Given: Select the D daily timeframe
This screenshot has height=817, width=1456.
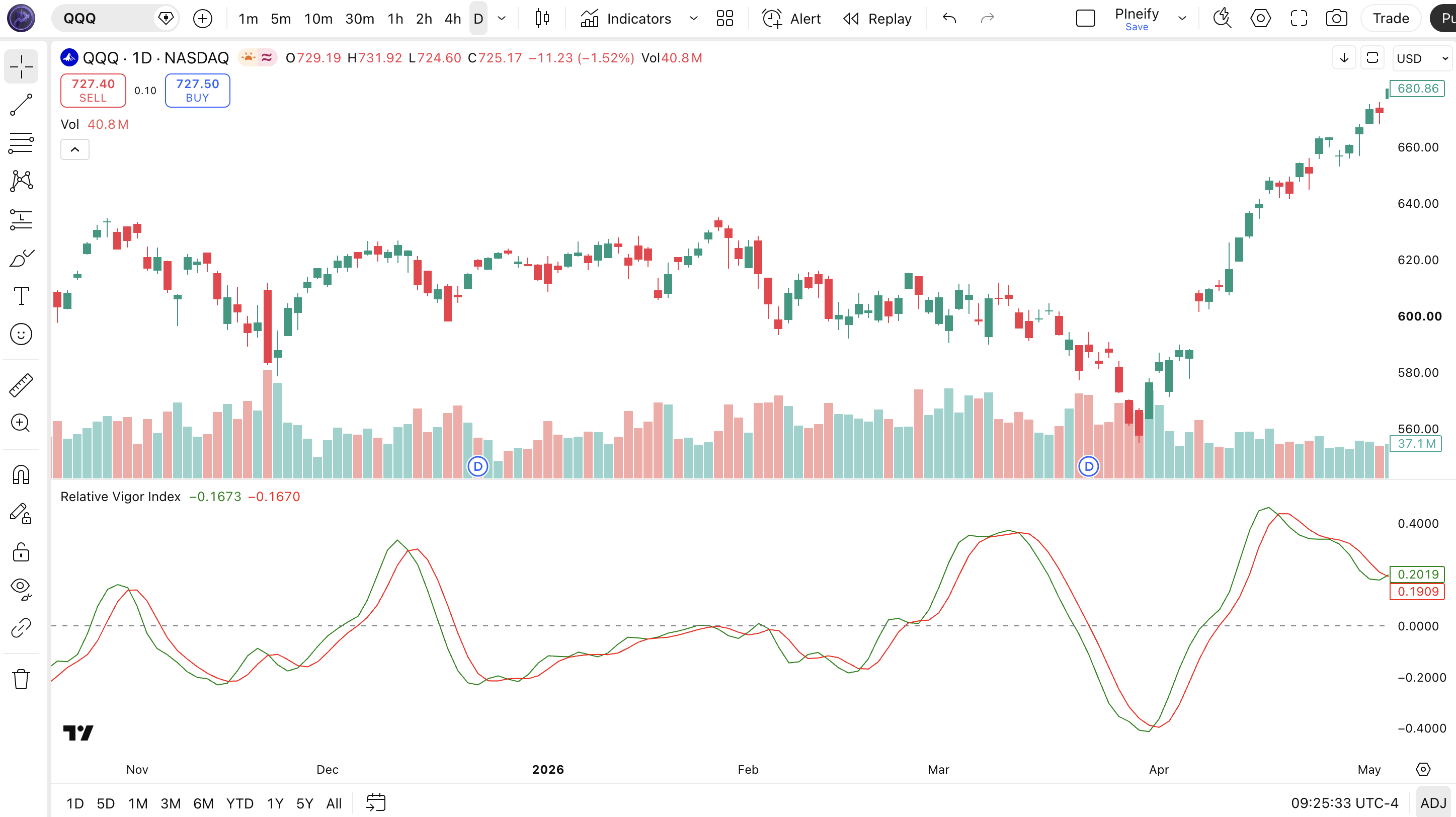Looking at the screenshot, I should coord(478,19).
